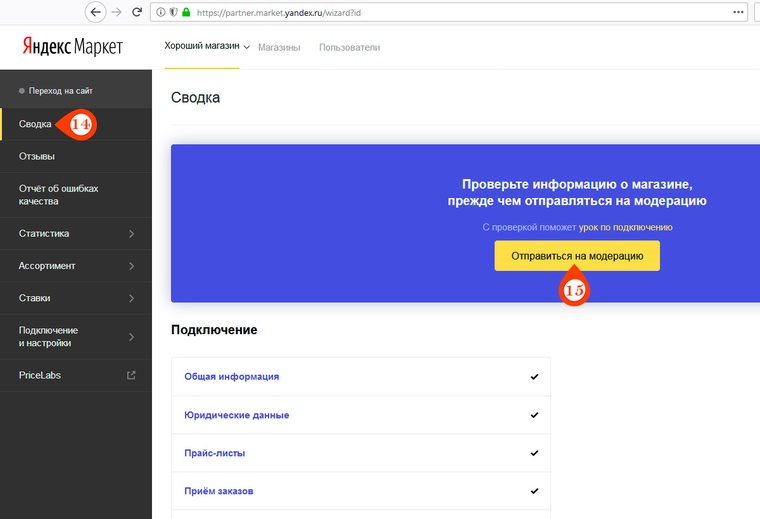Select Отзывы in the sidebar
760x519 pixels.
(x=37, y=156)
